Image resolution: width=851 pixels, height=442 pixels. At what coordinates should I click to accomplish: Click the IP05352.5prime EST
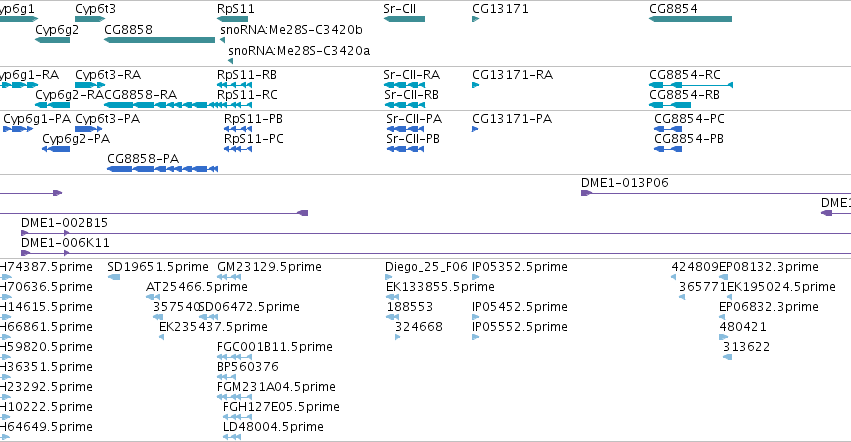coord(476,277)
